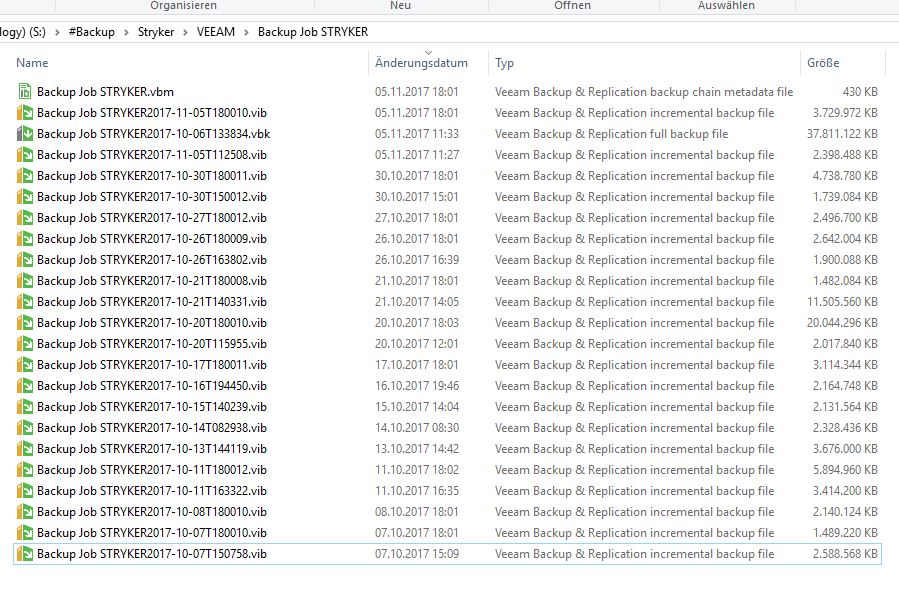Click size value 430 KB
The width and height of the screenshot is (899, 598).
[860, 92]
